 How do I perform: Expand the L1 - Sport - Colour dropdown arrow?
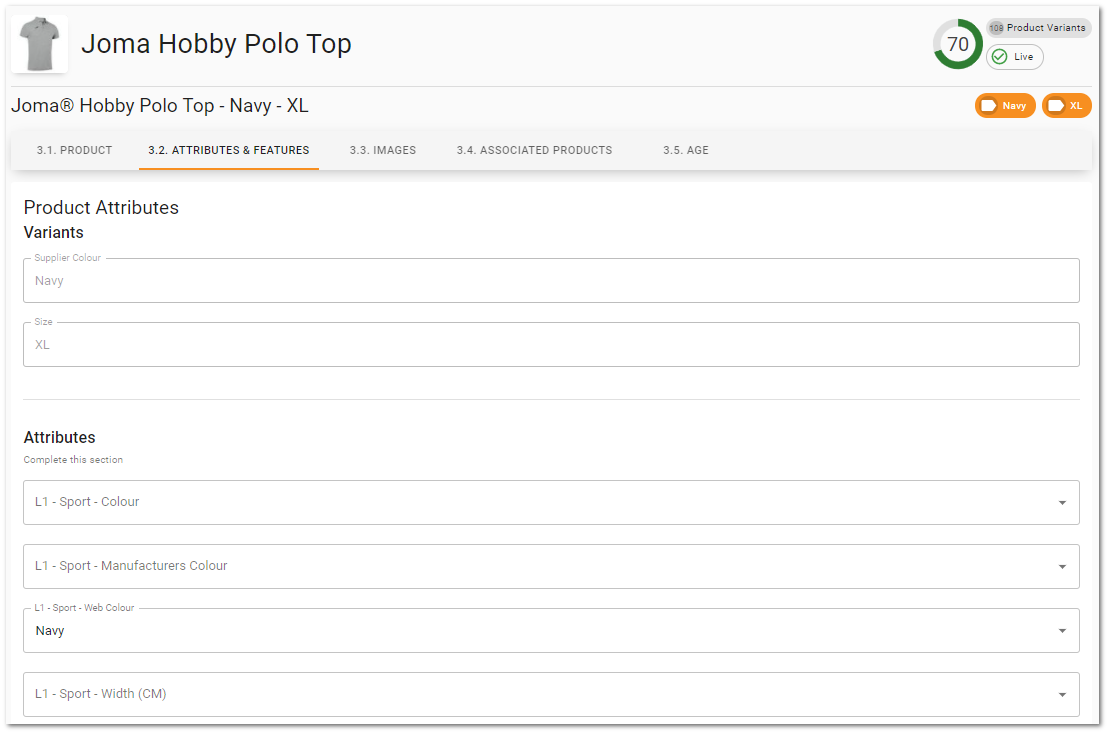tap(1062, 503)
